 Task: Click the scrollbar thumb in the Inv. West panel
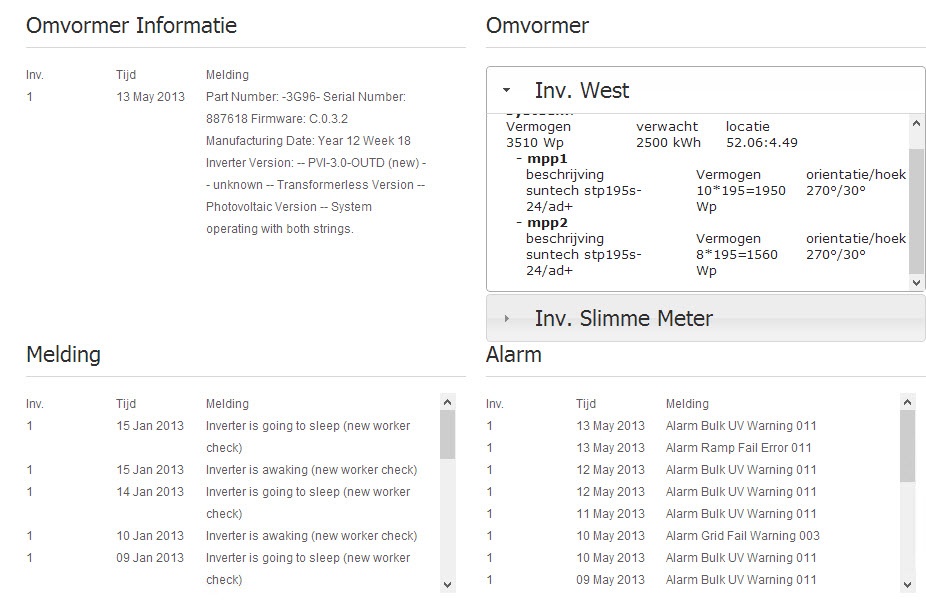coord(916,211)
